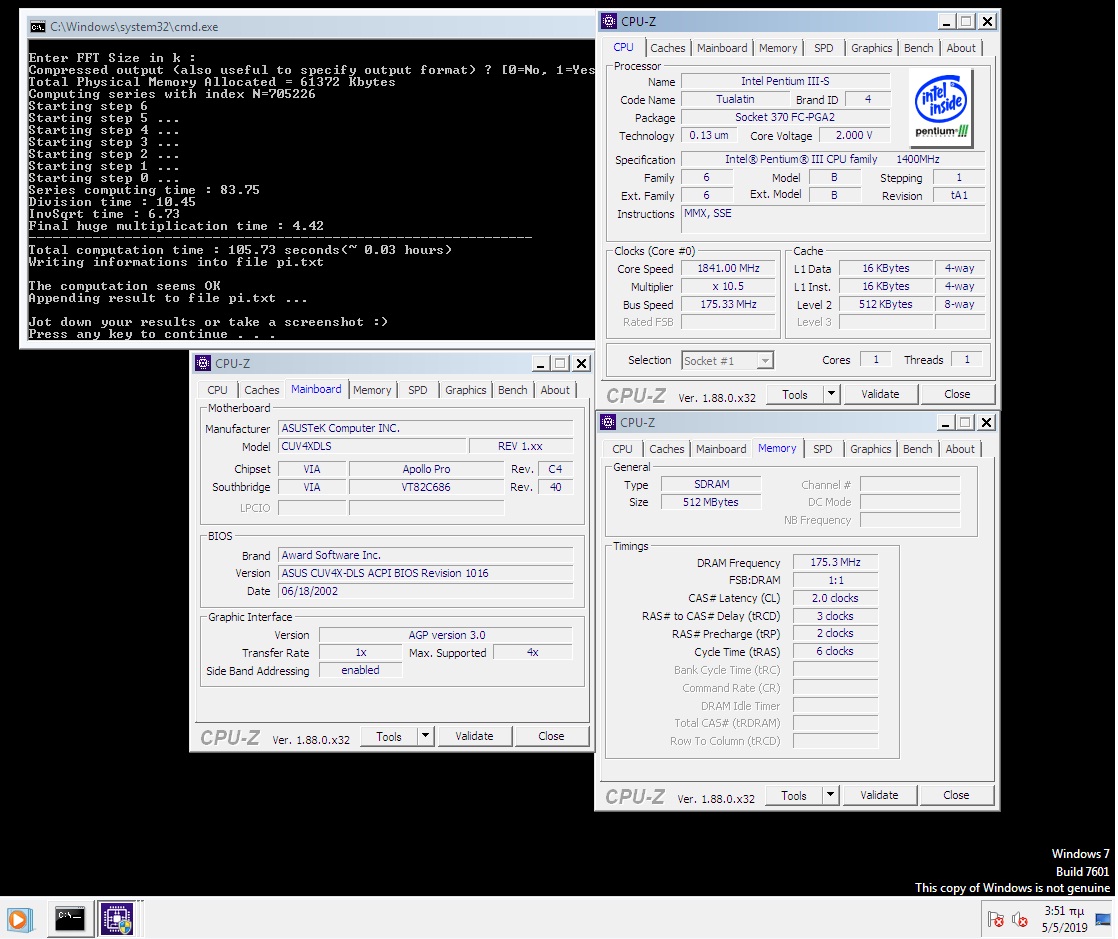Click the 512 MBytes memory size field
The height and width of the screenshot is (939, 1118).
711,502
